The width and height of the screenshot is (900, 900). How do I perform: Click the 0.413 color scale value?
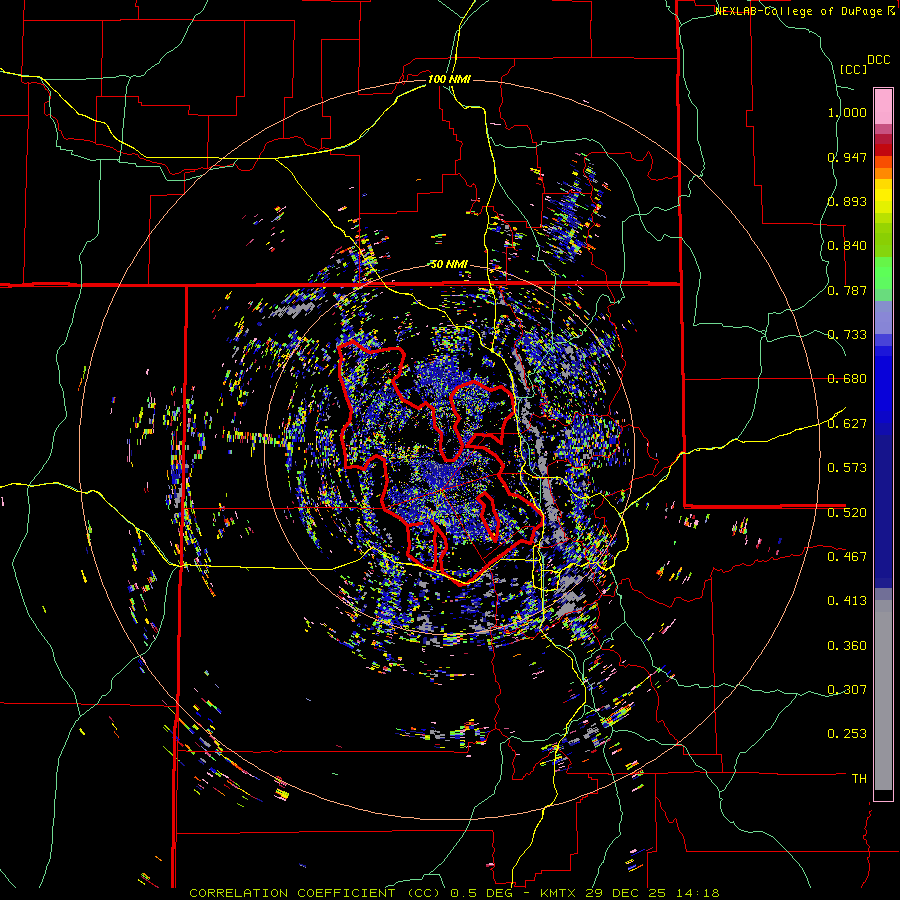pyautogui.click(x=847, y=601)
